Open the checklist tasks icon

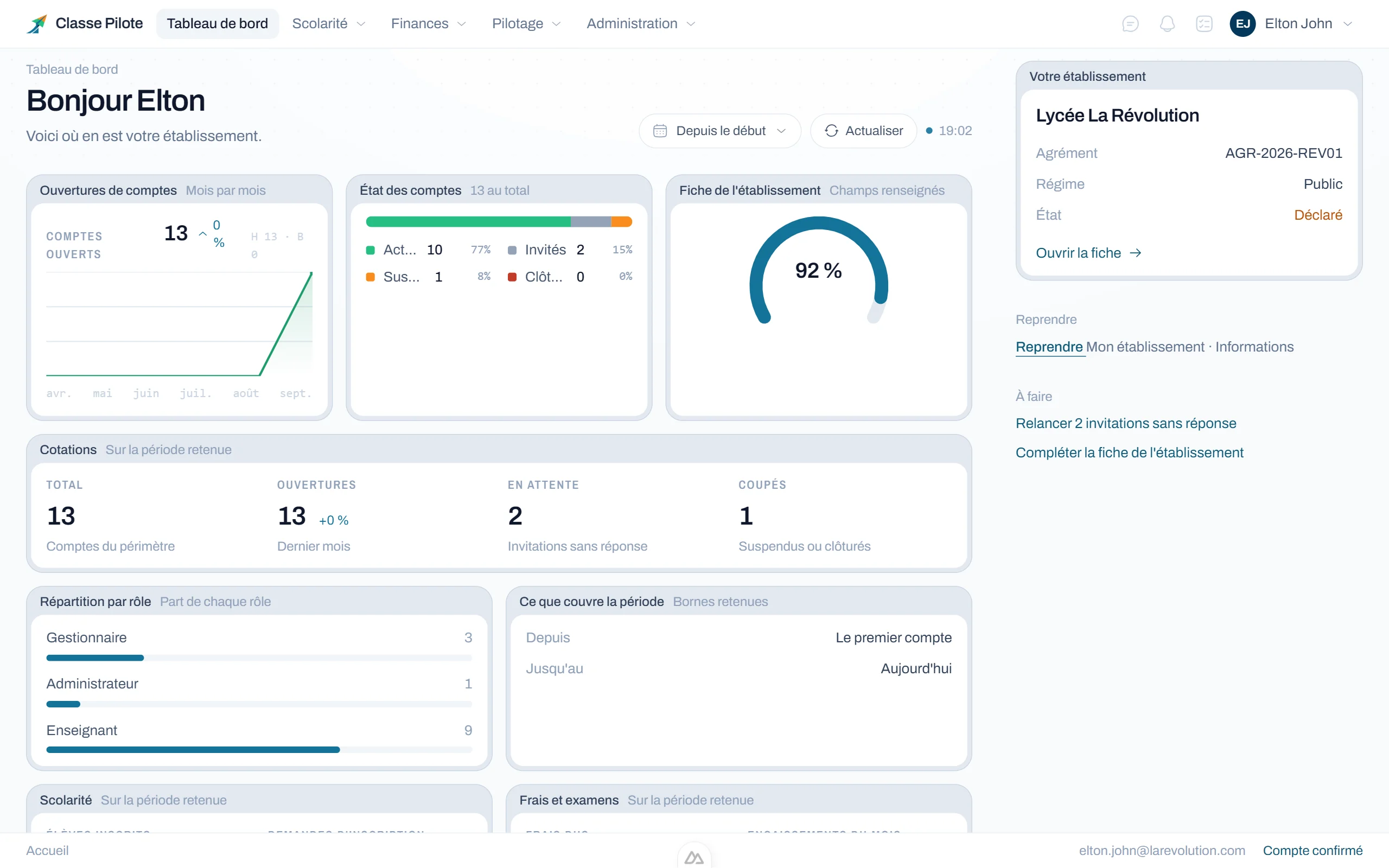pyautogui.click(x=1204, y=23)
